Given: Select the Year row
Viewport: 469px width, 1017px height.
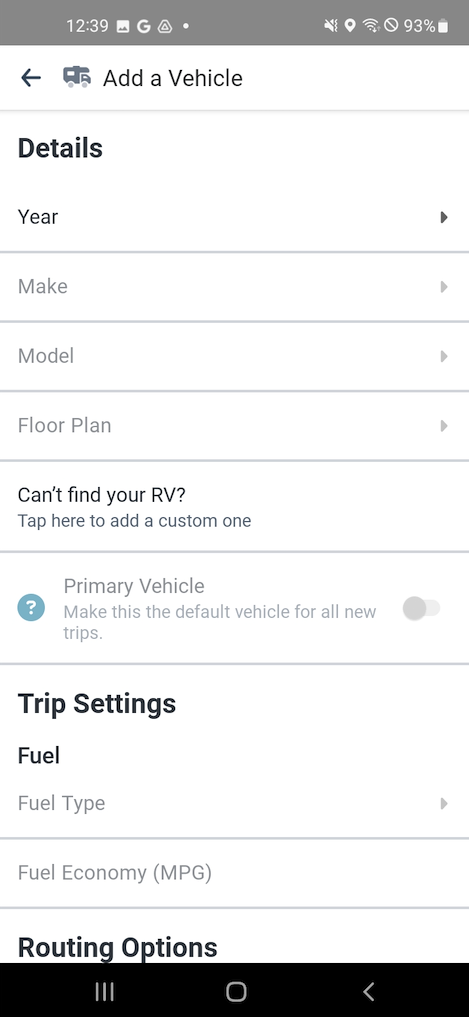Looking at the screenshot, I should coord(234,217).
